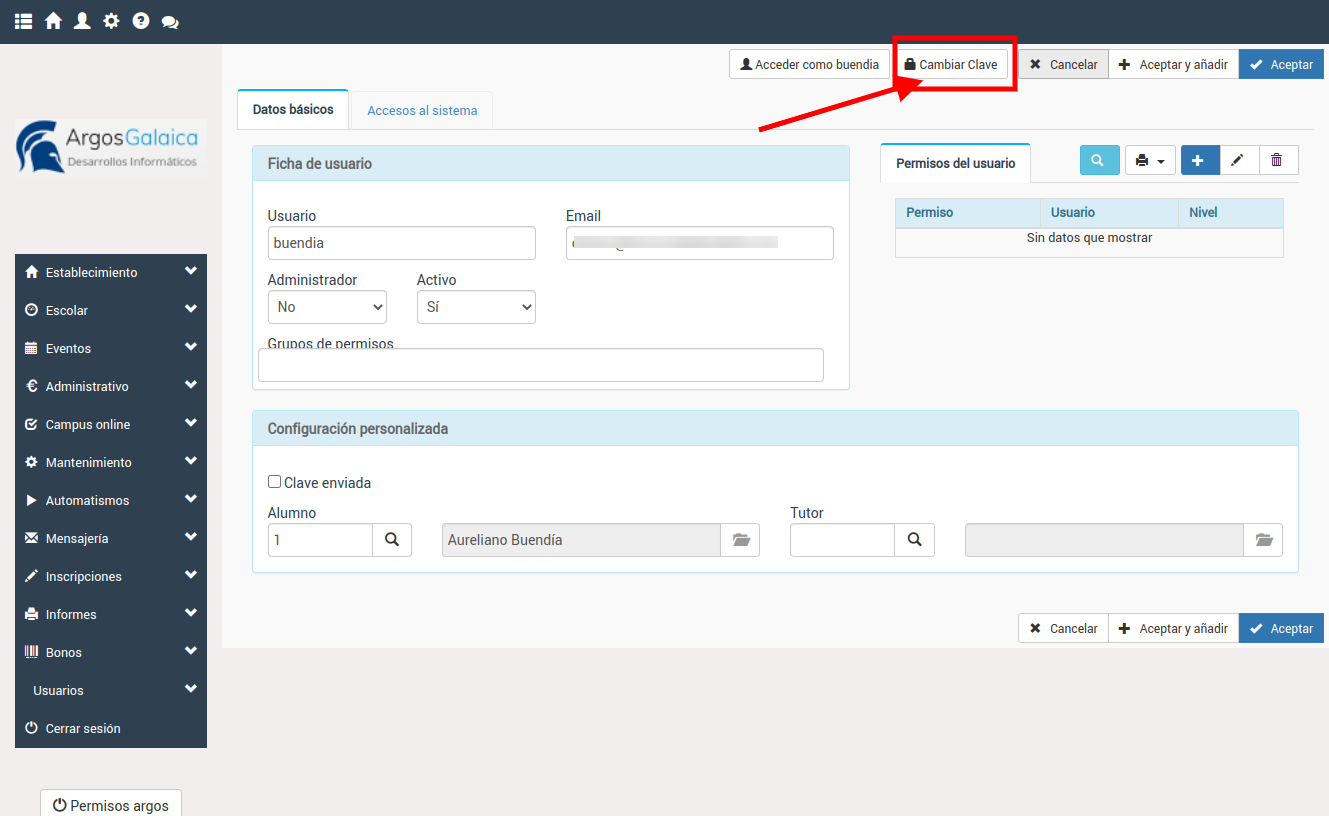Delete permission with the trash icon
Screen dimensions: 1329x816
tap(1277, 160)
